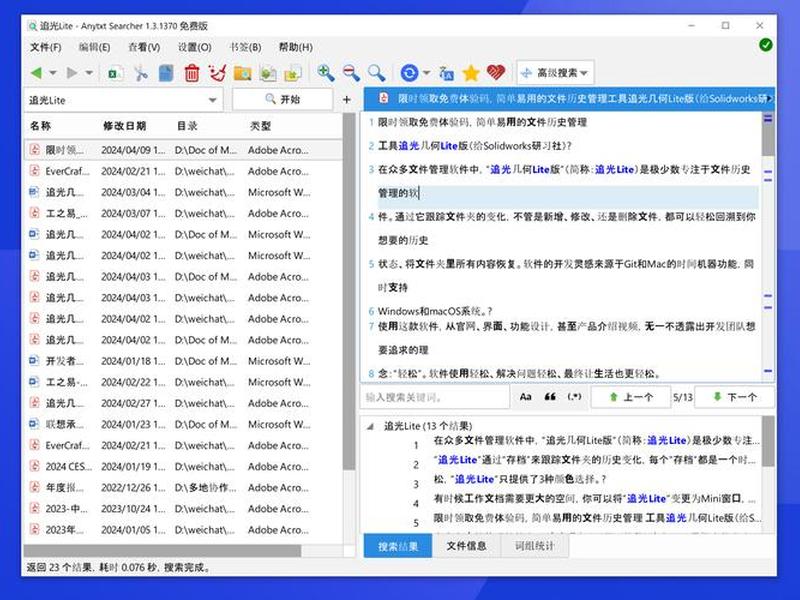Toggle regex (.*) option
The image size is (800, 600).
(574, 397)
